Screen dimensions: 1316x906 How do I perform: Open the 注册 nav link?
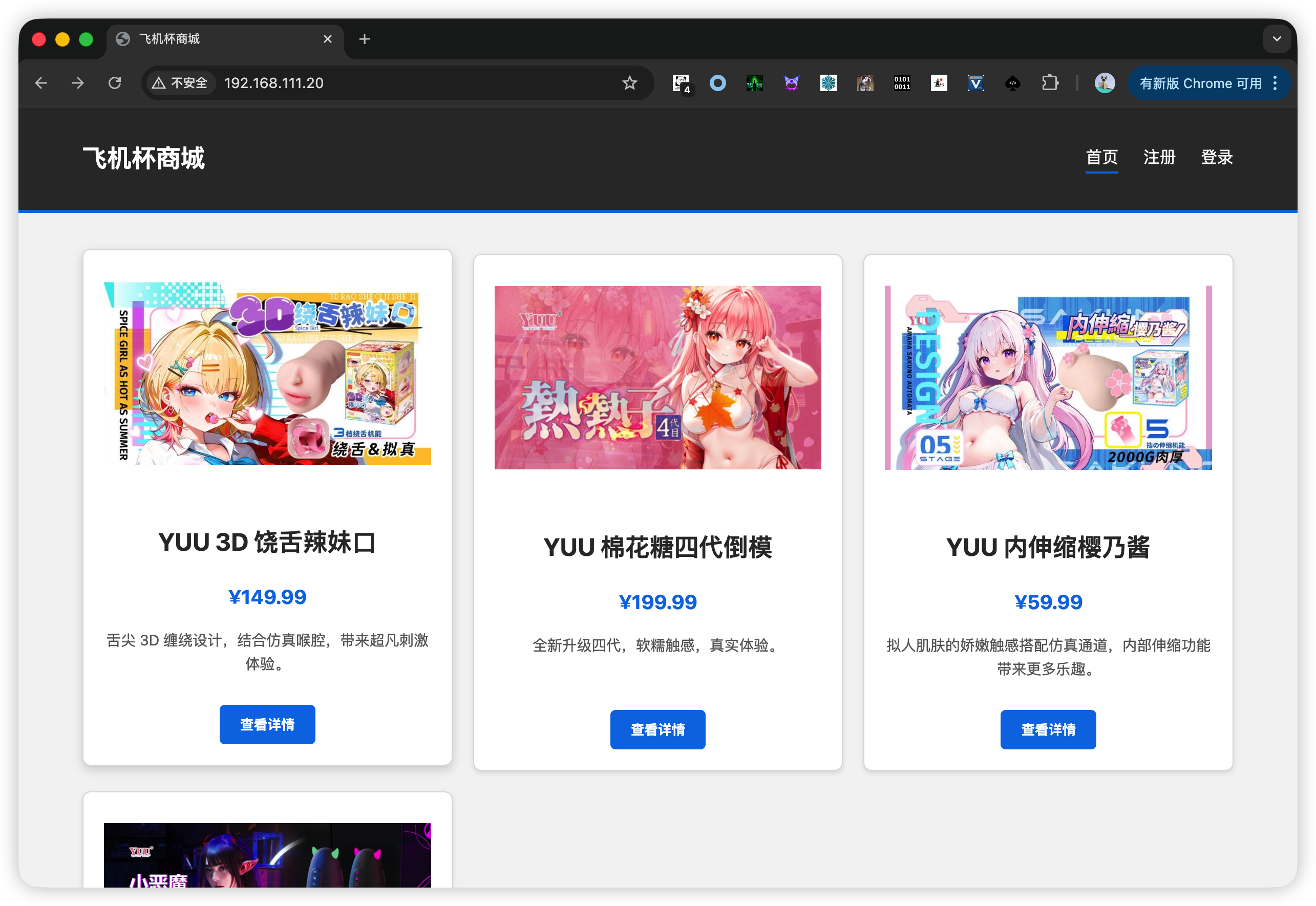(1159, 157)
